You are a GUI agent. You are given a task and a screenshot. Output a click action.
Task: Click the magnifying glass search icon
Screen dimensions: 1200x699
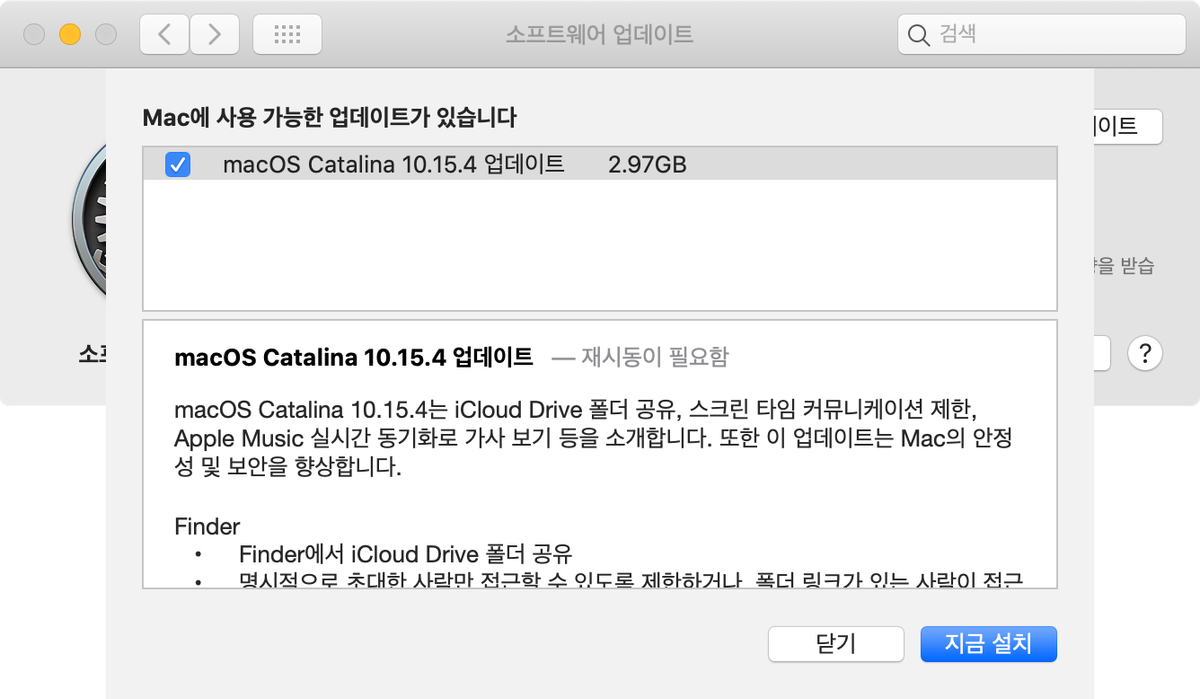point(918,35)
